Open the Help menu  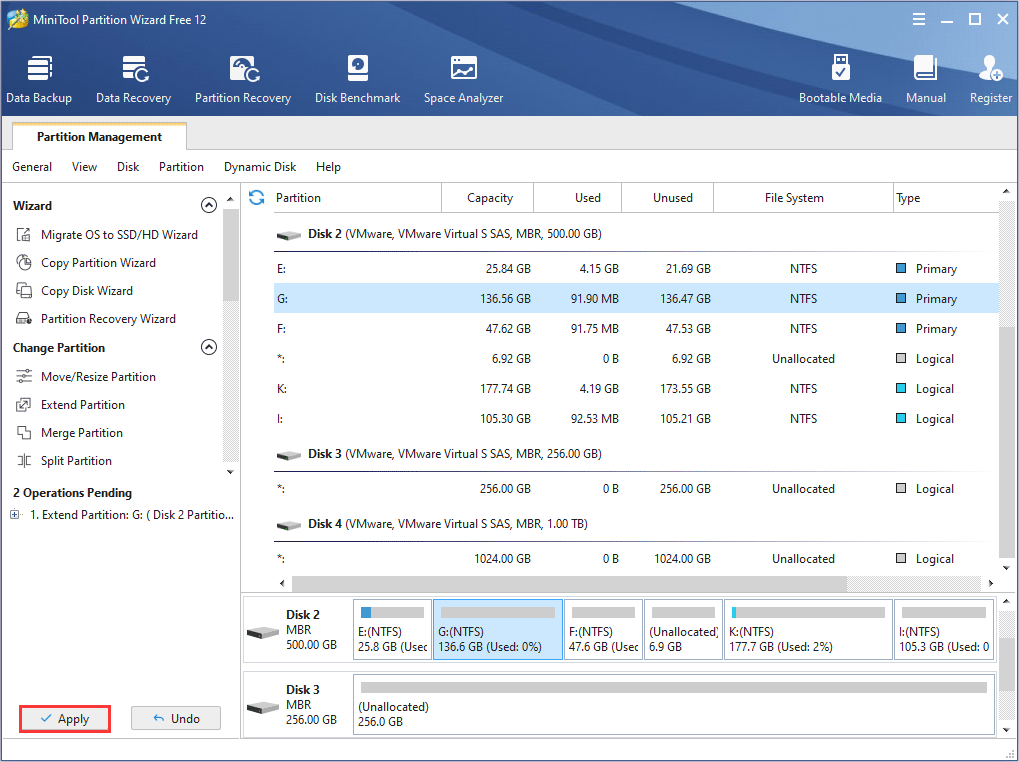coord(328,167)
